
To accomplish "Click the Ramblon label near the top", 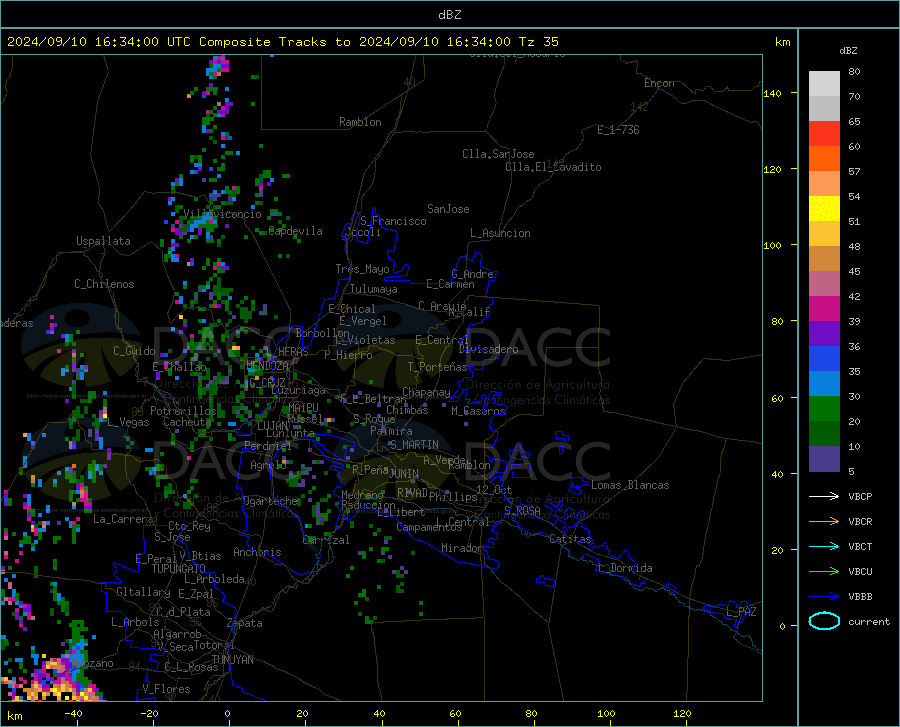I will (x=360, y=122).
